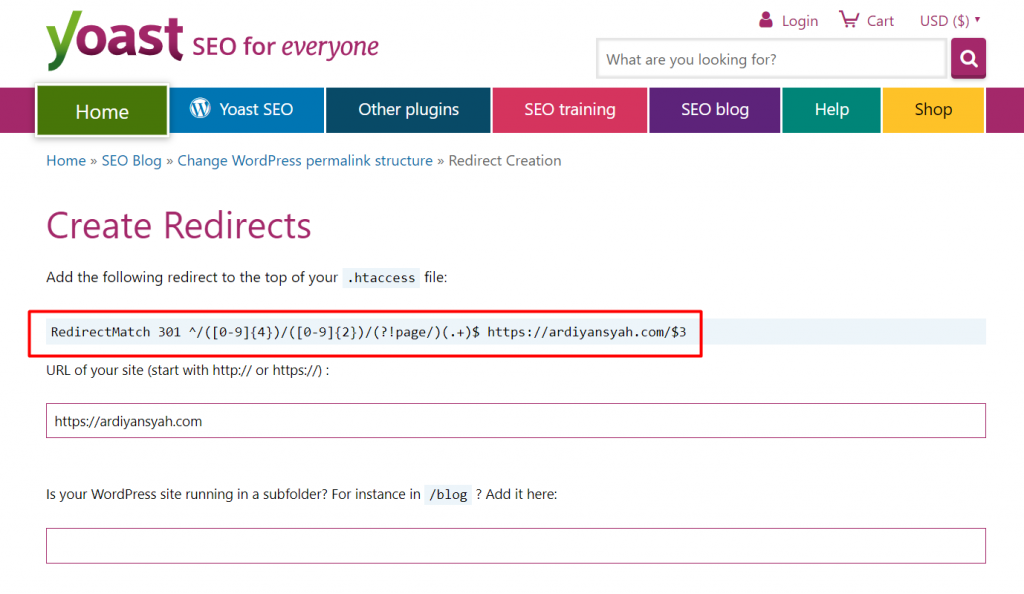Click the WordPress icon in Yoast SEO tab

(x=200, y=108)
